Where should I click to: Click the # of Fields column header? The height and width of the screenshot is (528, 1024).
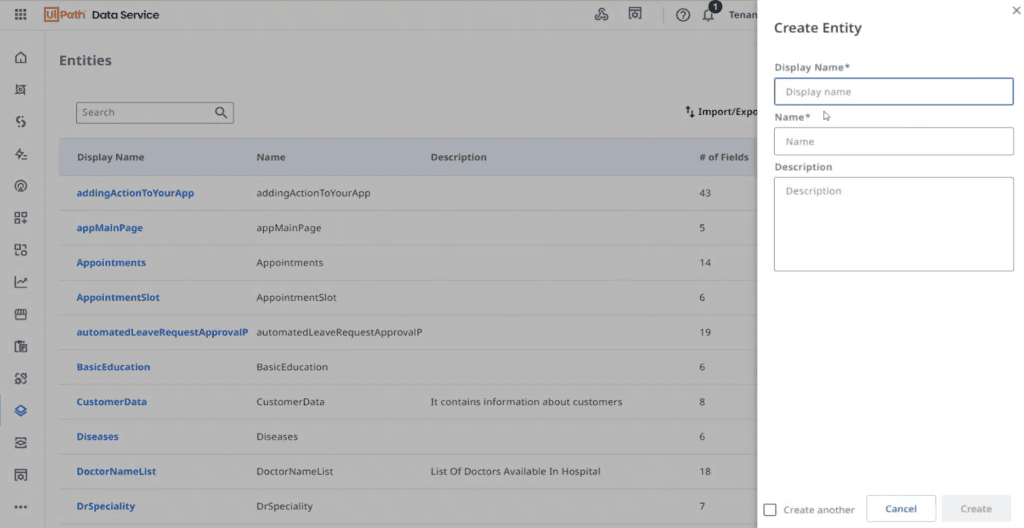click(724, 157)
